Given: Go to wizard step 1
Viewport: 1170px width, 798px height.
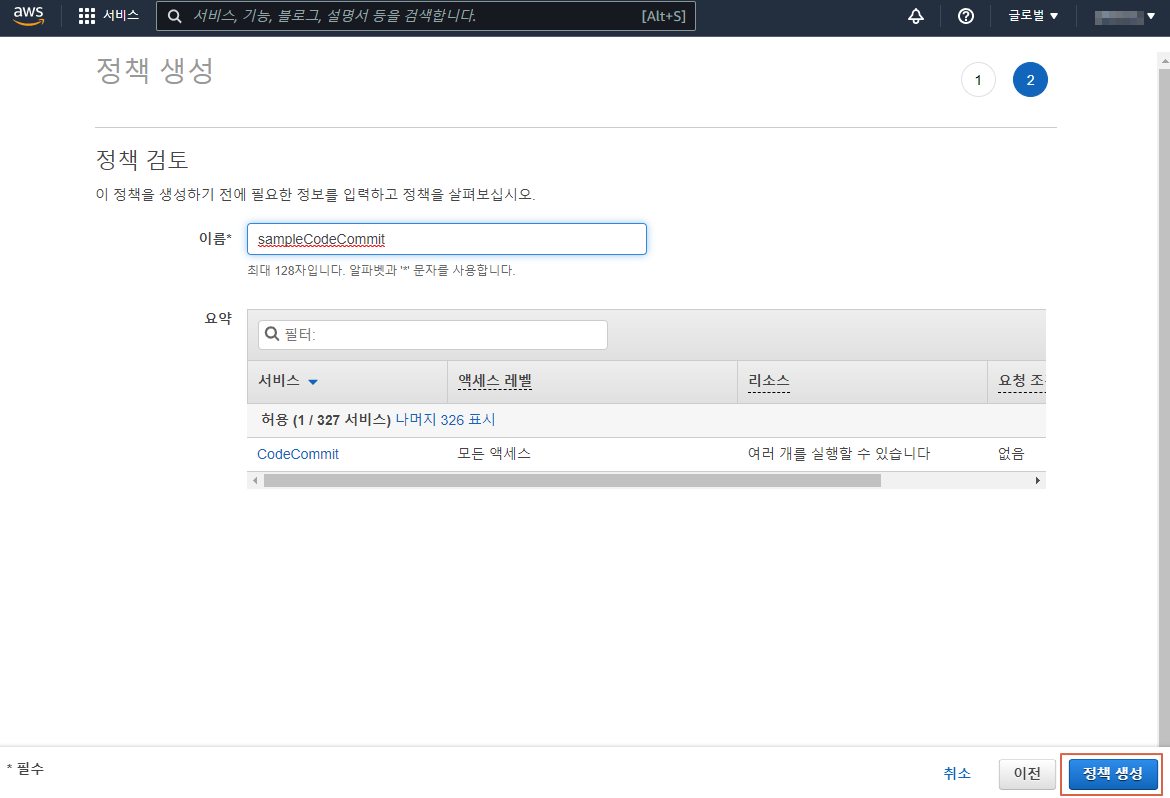Looking at the screenshot, I should (978, 80).
